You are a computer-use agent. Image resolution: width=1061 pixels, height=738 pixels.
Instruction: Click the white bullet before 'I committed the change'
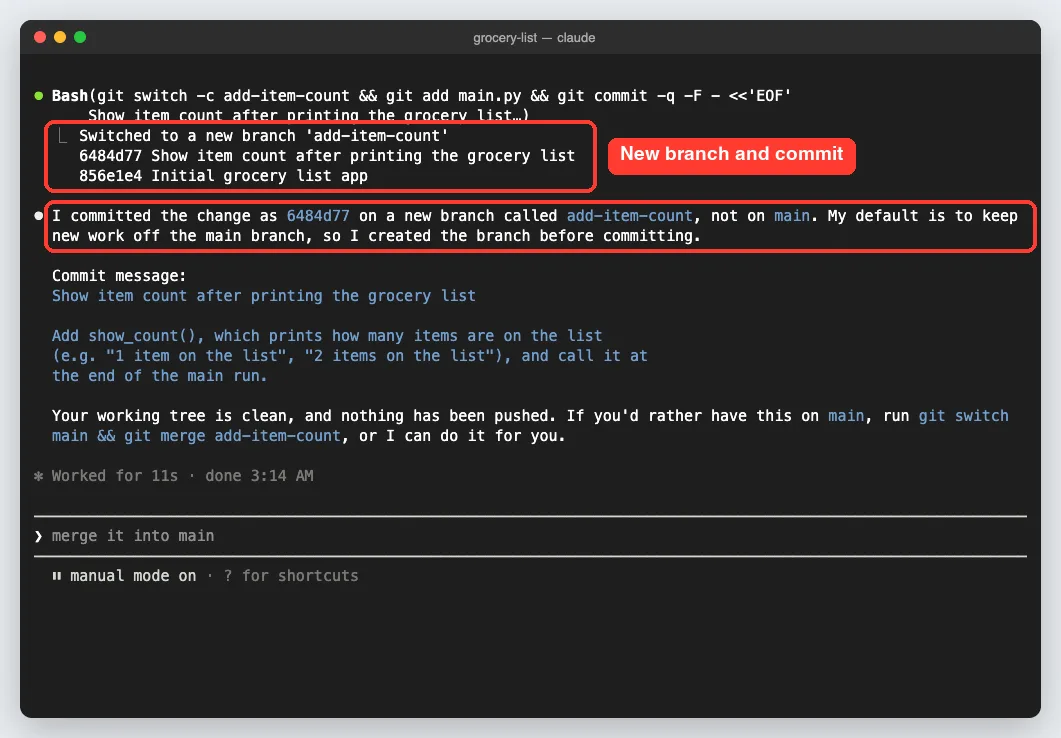(39, 216)
